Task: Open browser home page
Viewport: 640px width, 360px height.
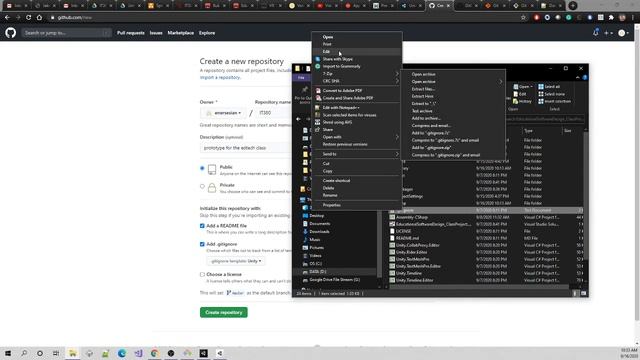Action: 39,18
